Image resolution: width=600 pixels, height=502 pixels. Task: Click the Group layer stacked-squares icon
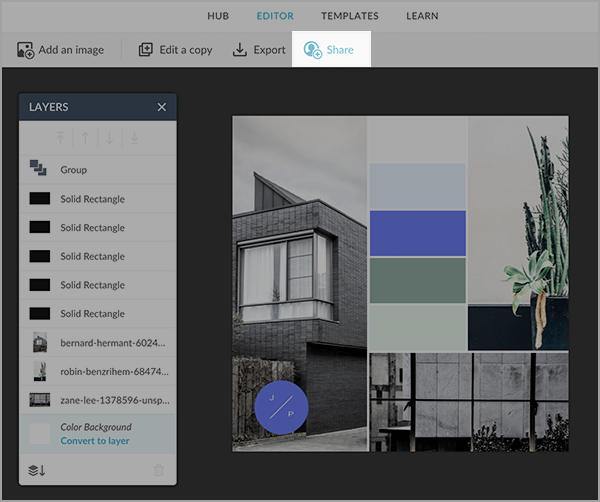click(38, 168)
